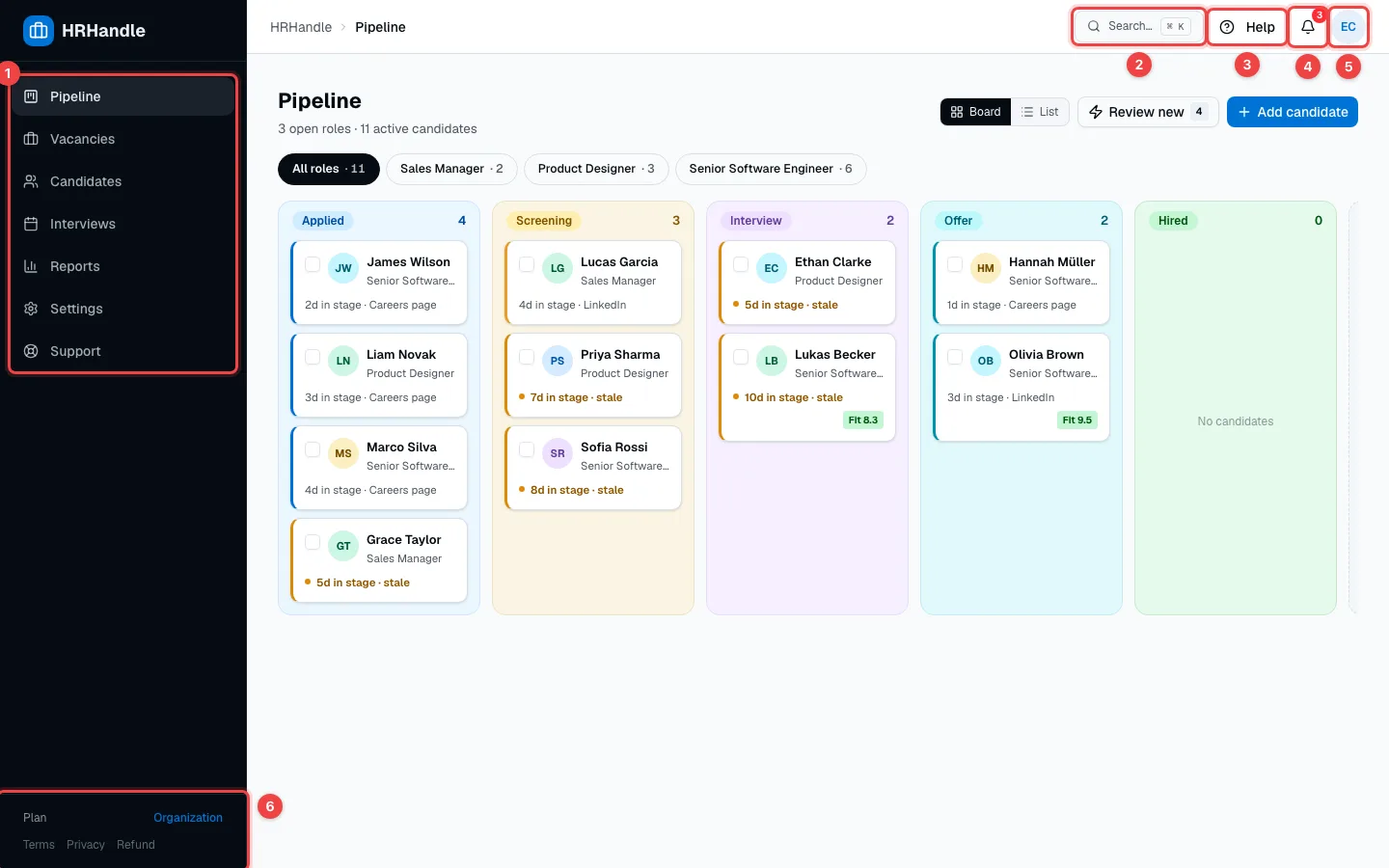
Task: Select Grace Taylor's card checkbox
Action: point(313,542)
